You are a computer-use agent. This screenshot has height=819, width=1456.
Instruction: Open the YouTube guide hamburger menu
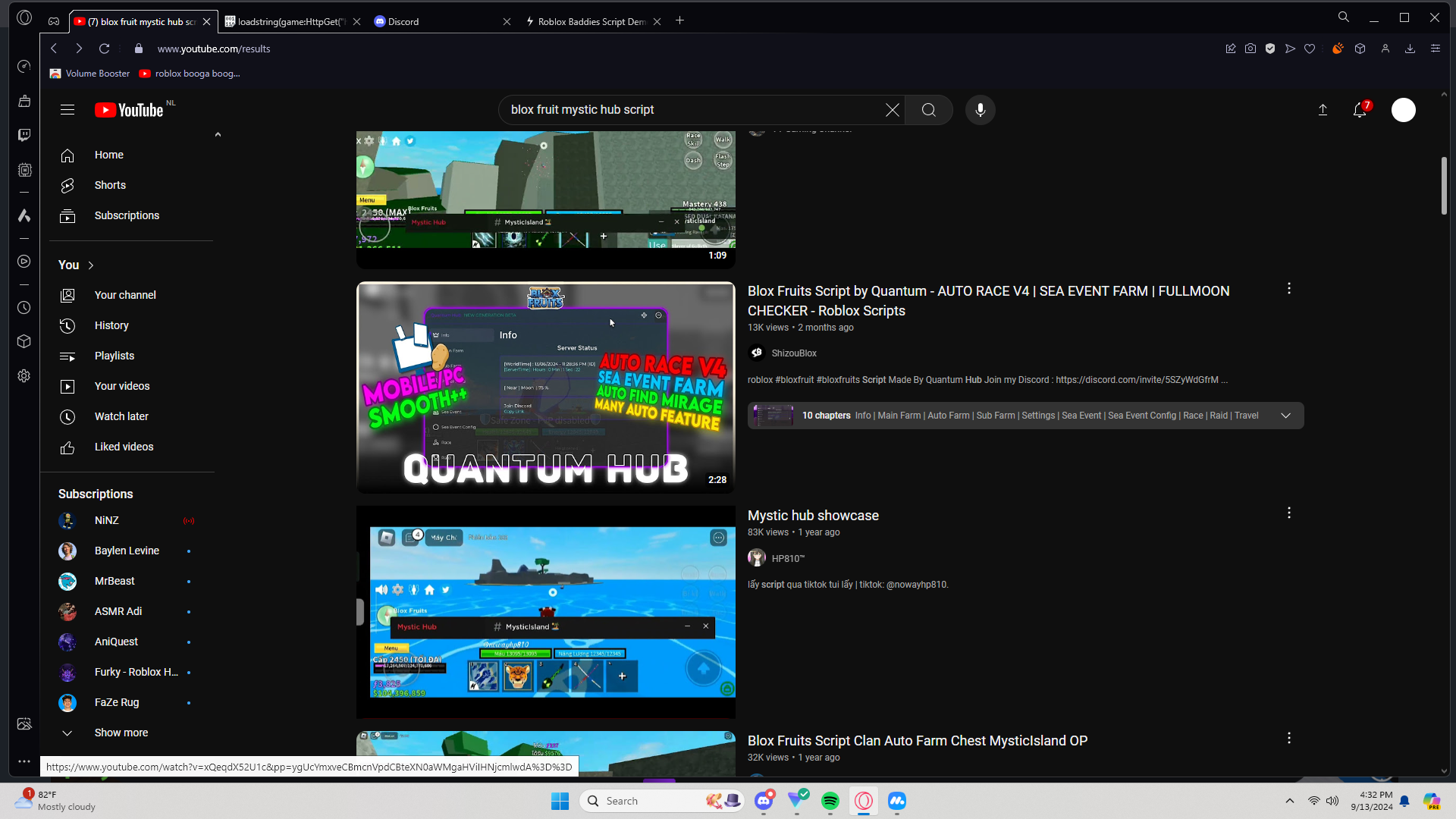tap(67, 110)
